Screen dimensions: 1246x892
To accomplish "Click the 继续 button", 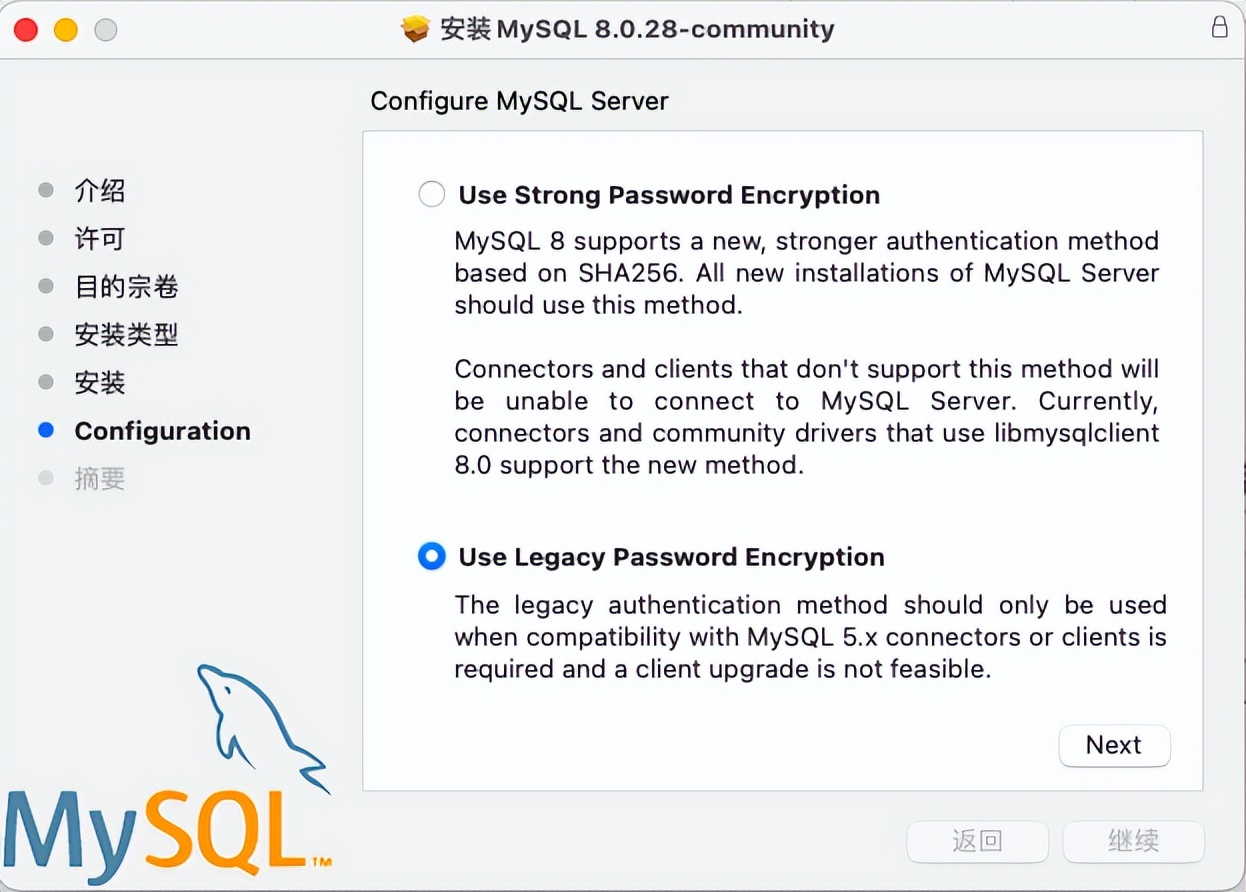I will pos(1133,841).
